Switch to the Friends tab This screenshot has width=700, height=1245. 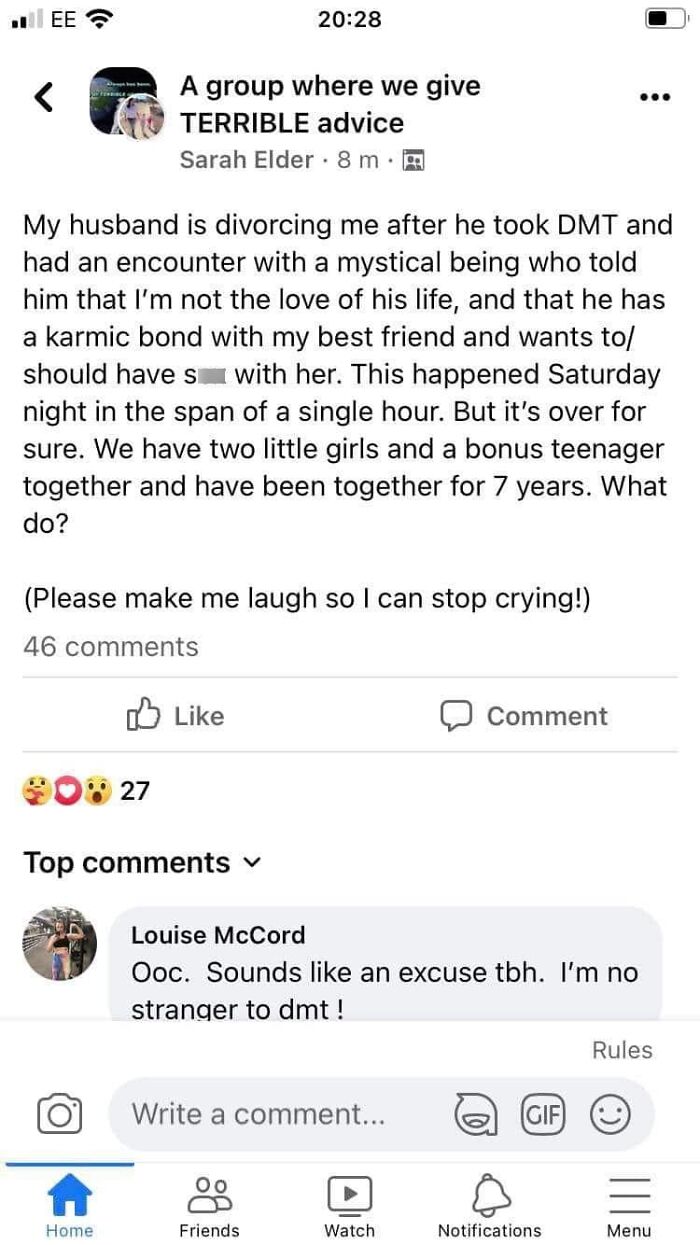point(209,1206)
